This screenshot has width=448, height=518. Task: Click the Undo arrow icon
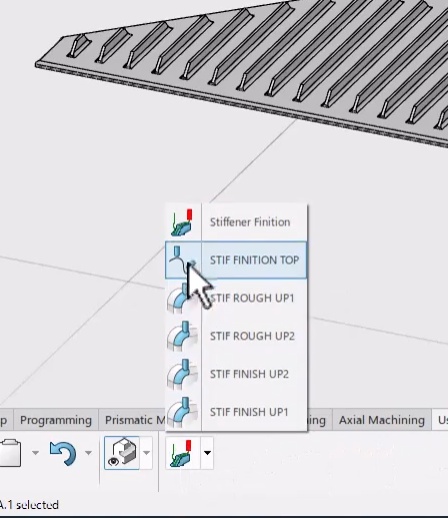[x=63, y=453]
